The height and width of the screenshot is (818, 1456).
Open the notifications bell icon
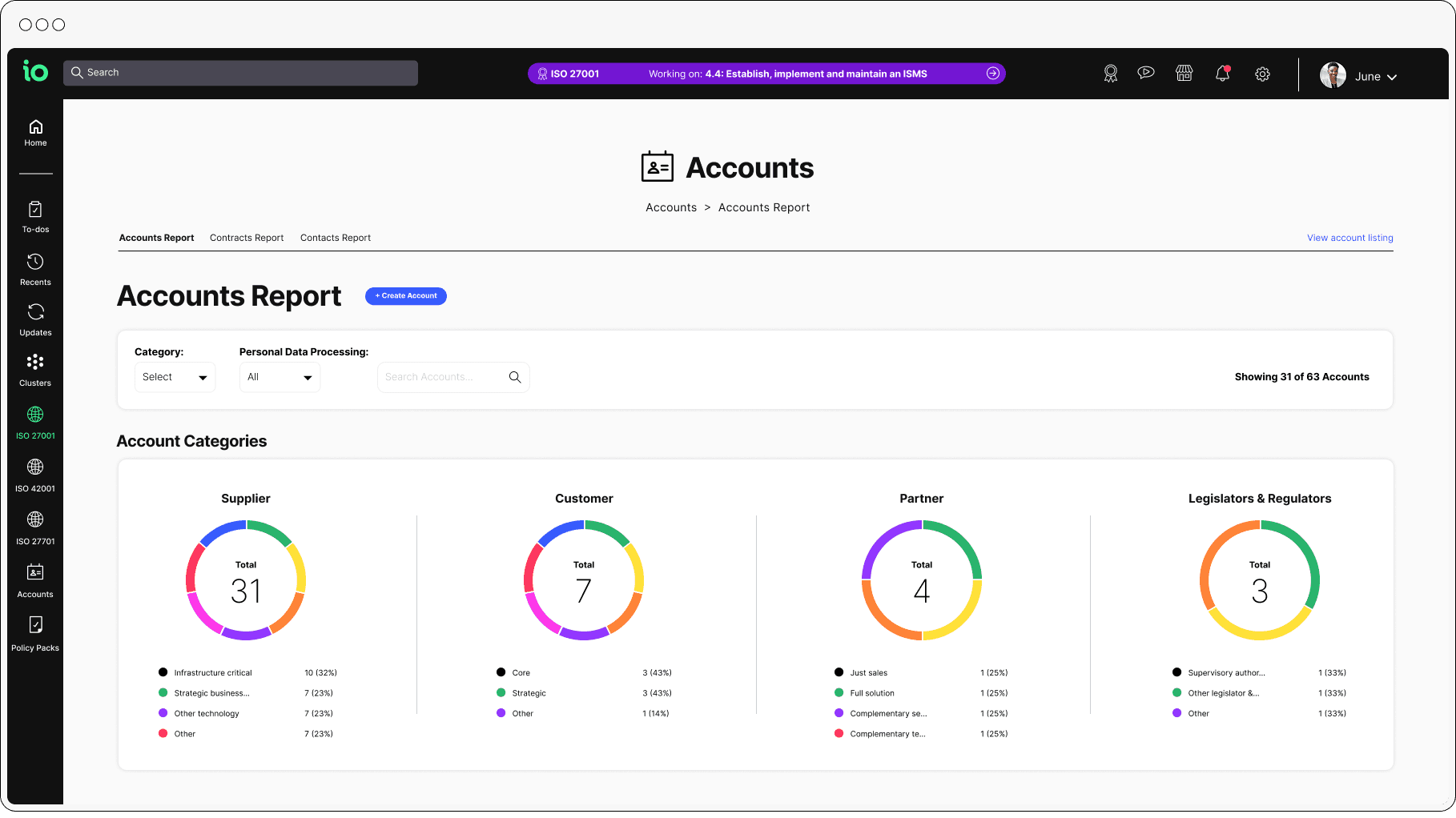1222,74
